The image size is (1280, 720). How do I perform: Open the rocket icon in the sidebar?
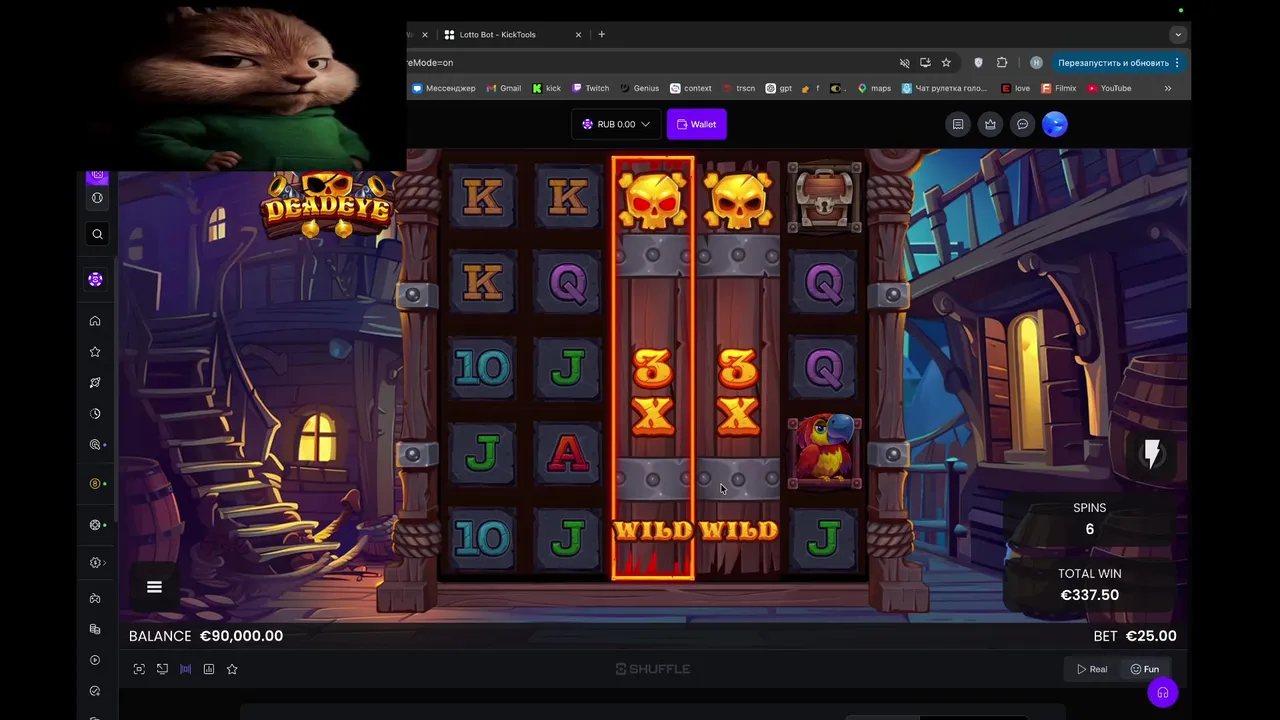(x=95, y=383)
